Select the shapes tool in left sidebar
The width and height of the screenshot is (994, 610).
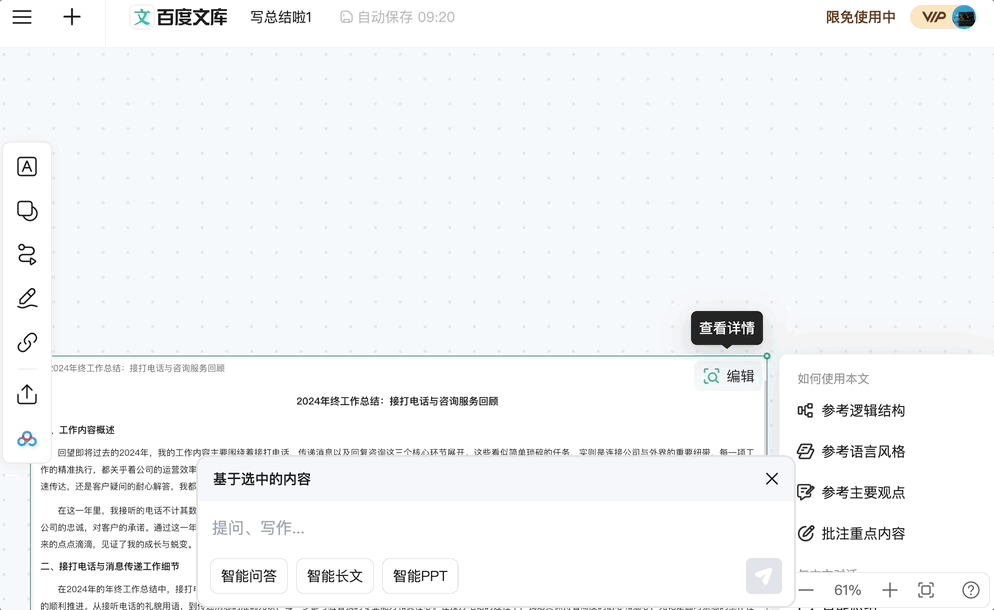(27, 210)
